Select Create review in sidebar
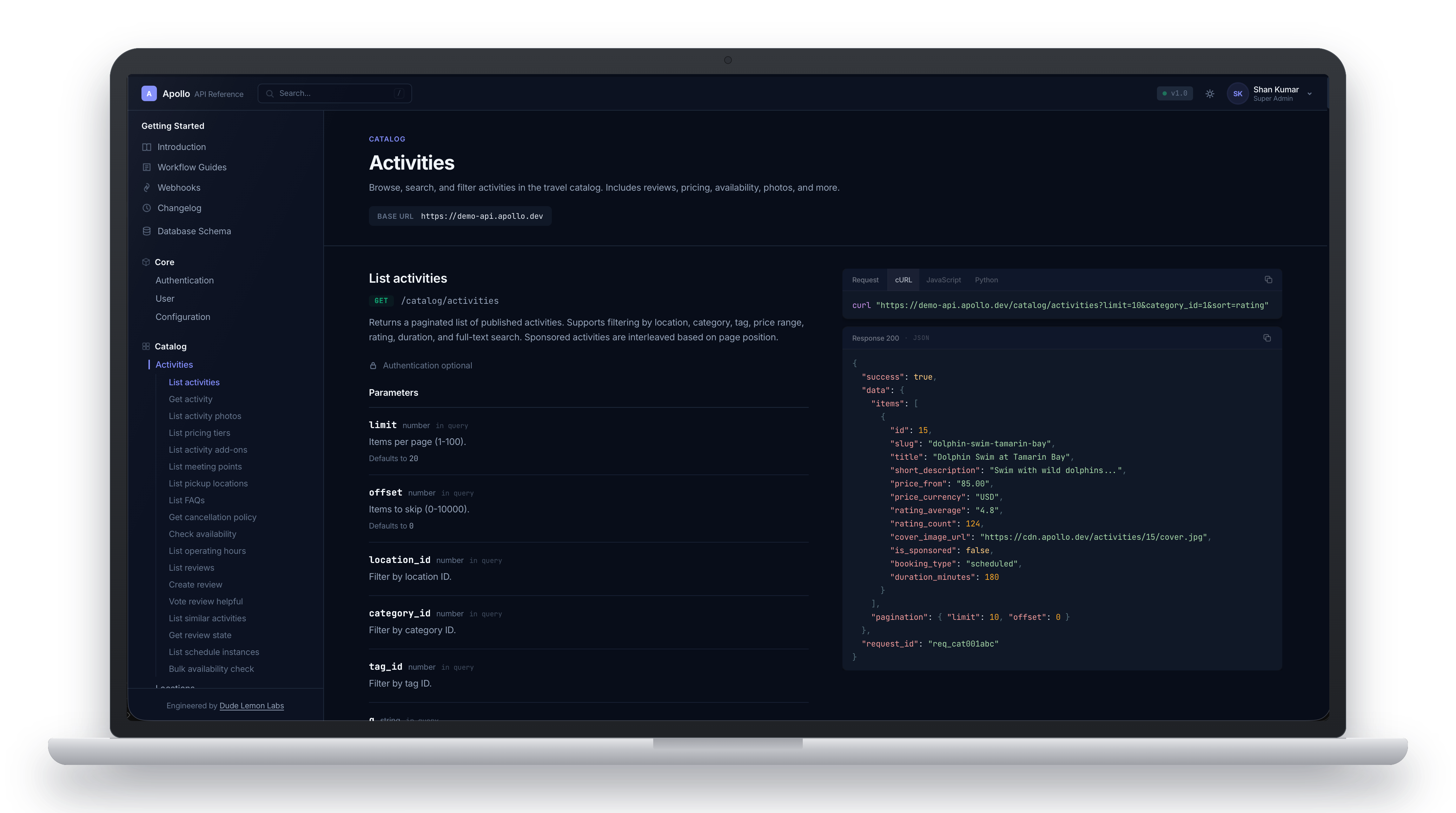The width and height of the screenshot is (1456, 813). [x=195, y=585]
